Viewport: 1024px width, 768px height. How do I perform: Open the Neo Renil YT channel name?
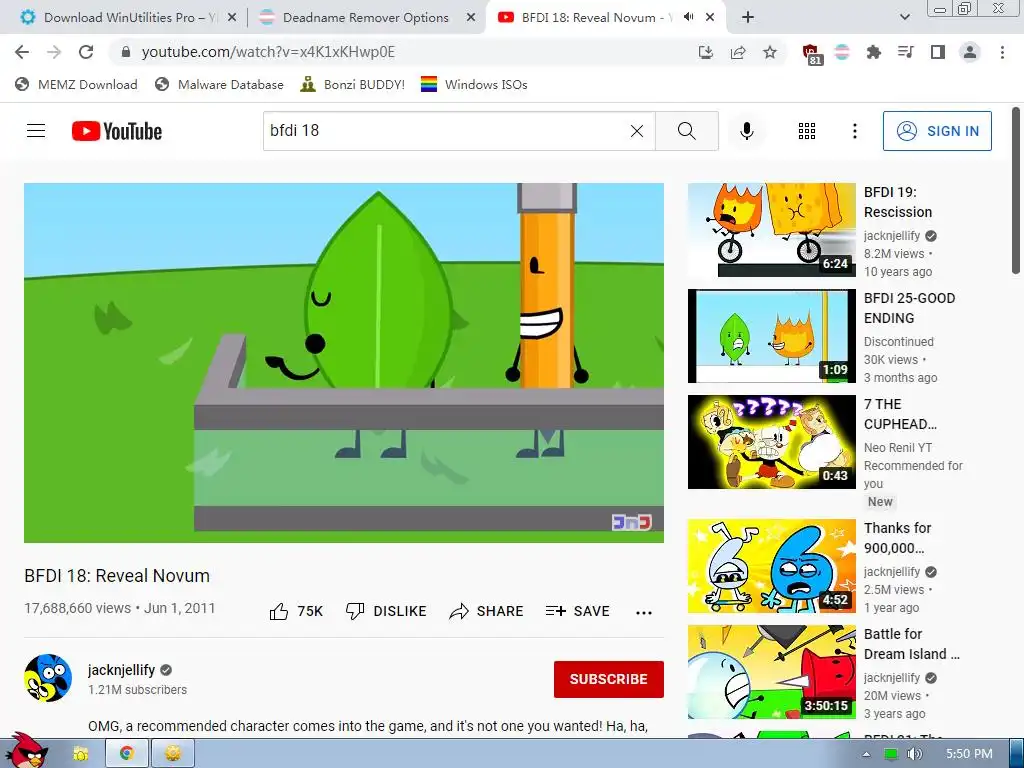897,447
